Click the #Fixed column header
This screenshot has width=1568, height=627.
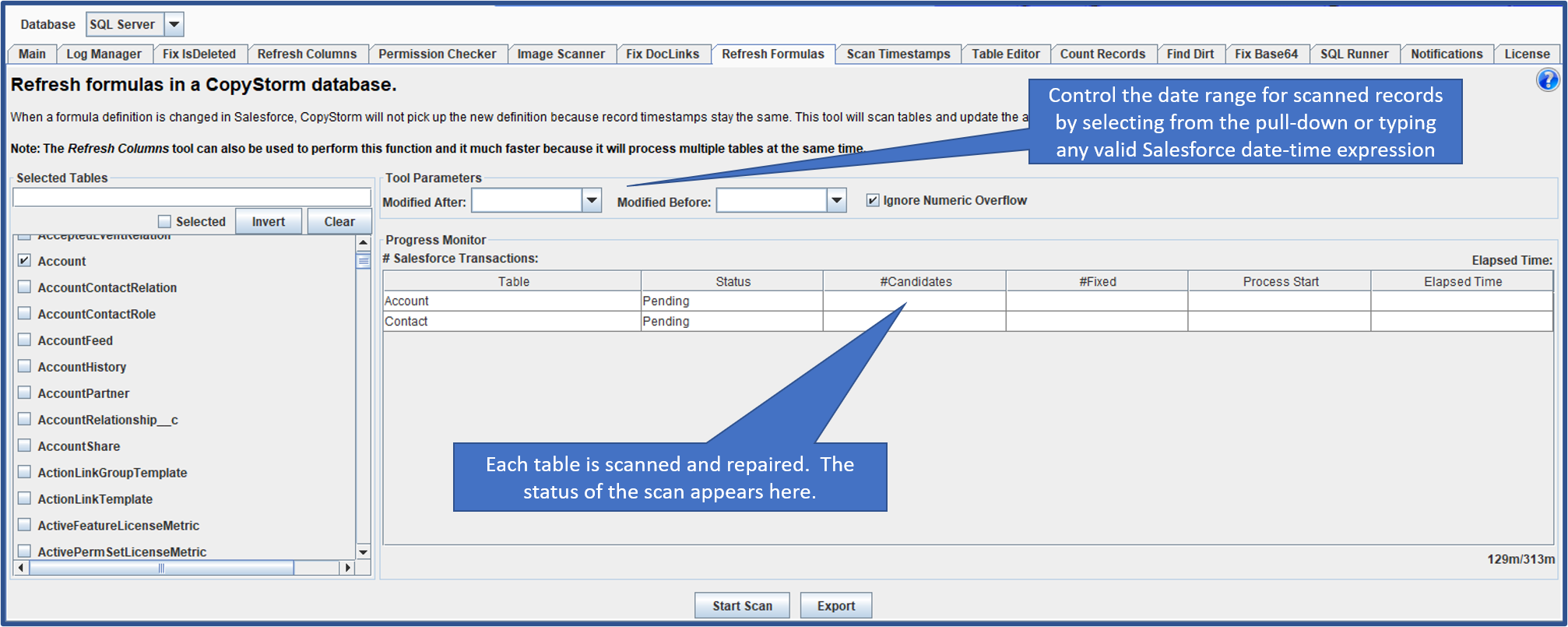(1098, 281)
